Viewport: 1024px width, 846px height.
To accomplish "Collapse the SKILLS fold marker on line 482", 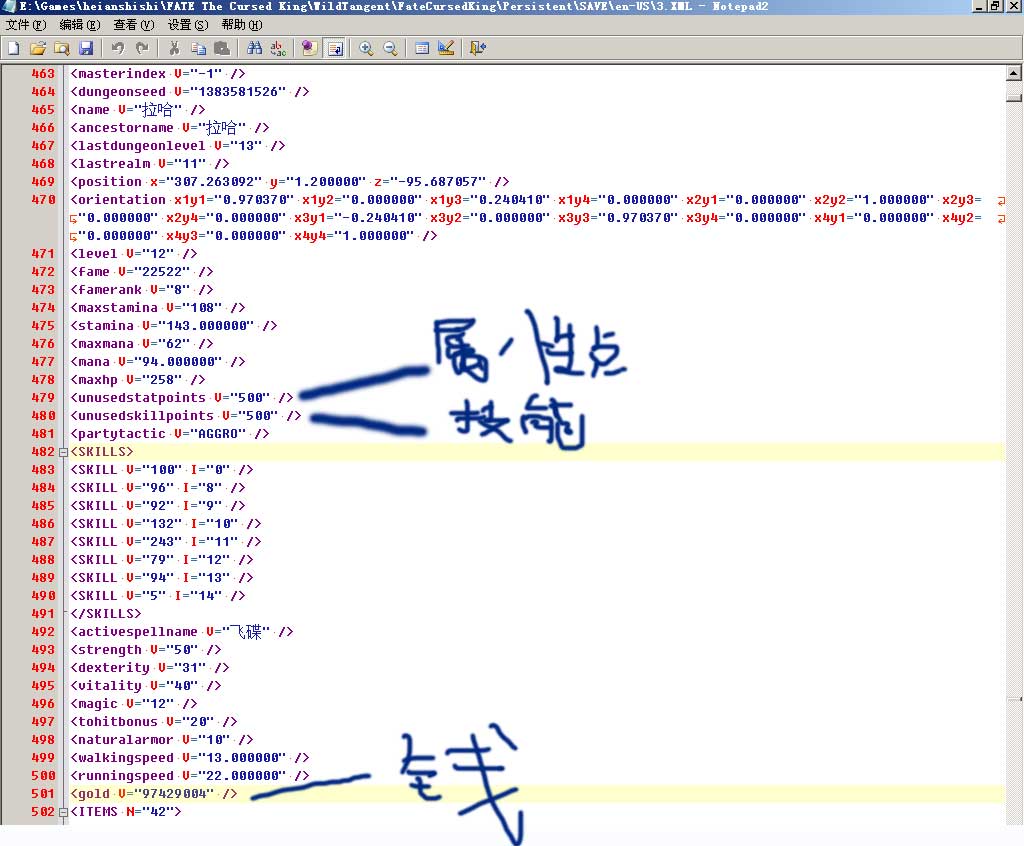I will coord(63,452).
